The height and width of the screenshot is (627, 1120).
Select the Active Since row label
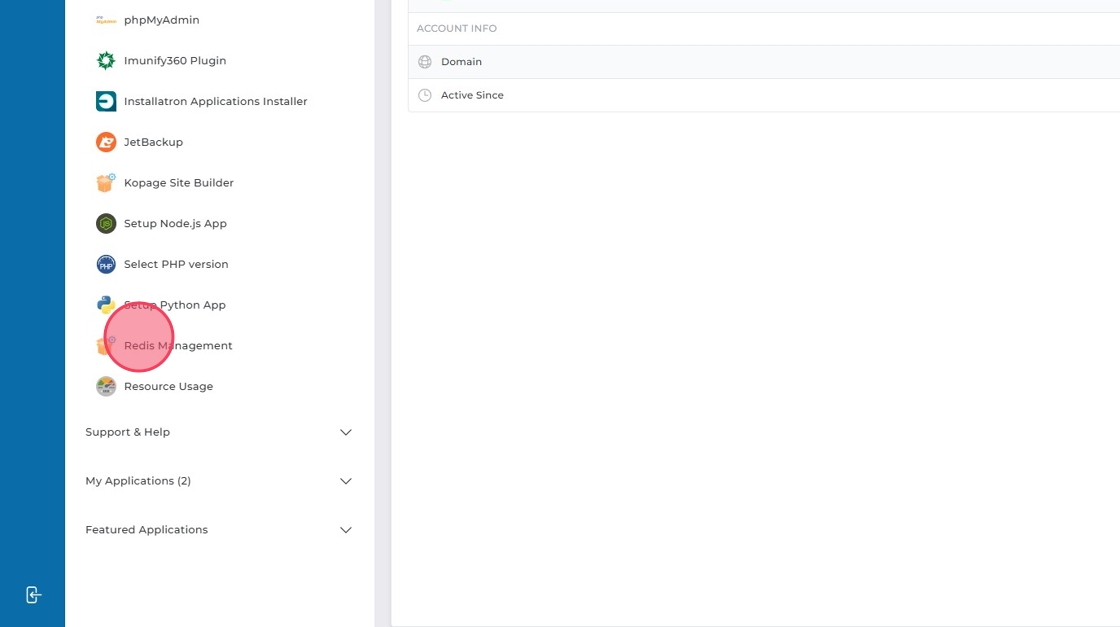click(x=472, y=95)
